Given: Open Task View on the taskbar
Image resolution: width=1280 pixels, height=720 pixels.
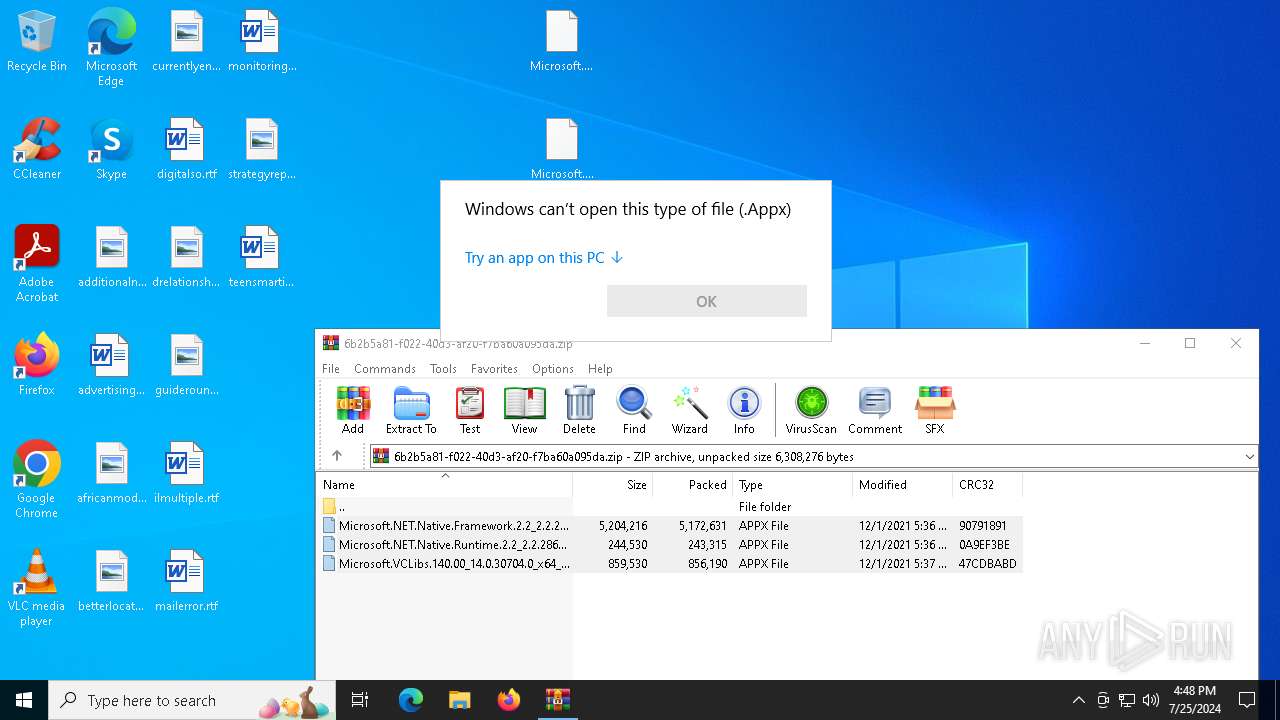Looking at the screenshot, I should pyautogui.click(x=360, y=700).
